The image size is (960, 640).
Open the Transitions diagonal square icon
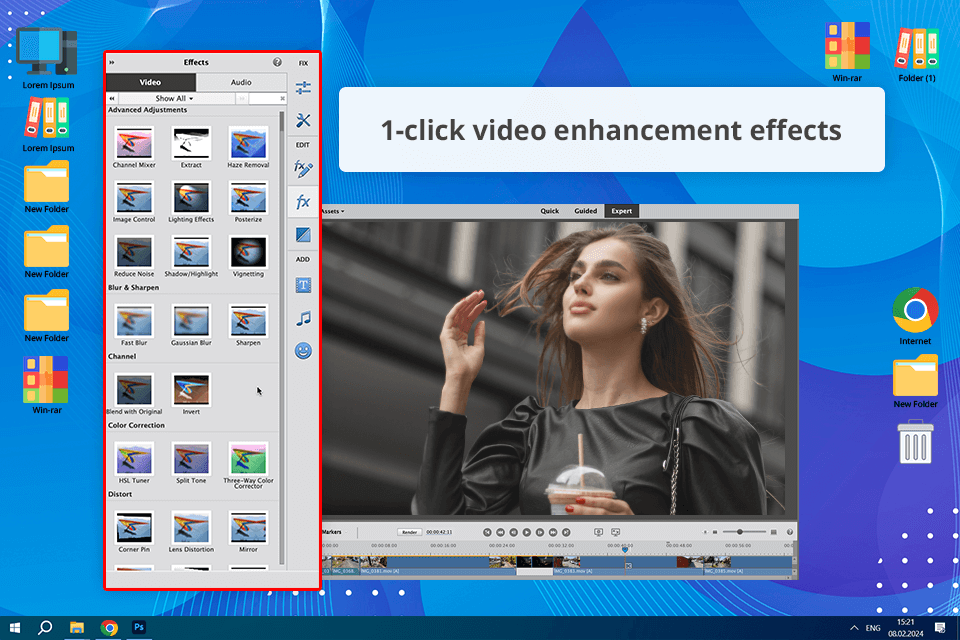(303, 235)
